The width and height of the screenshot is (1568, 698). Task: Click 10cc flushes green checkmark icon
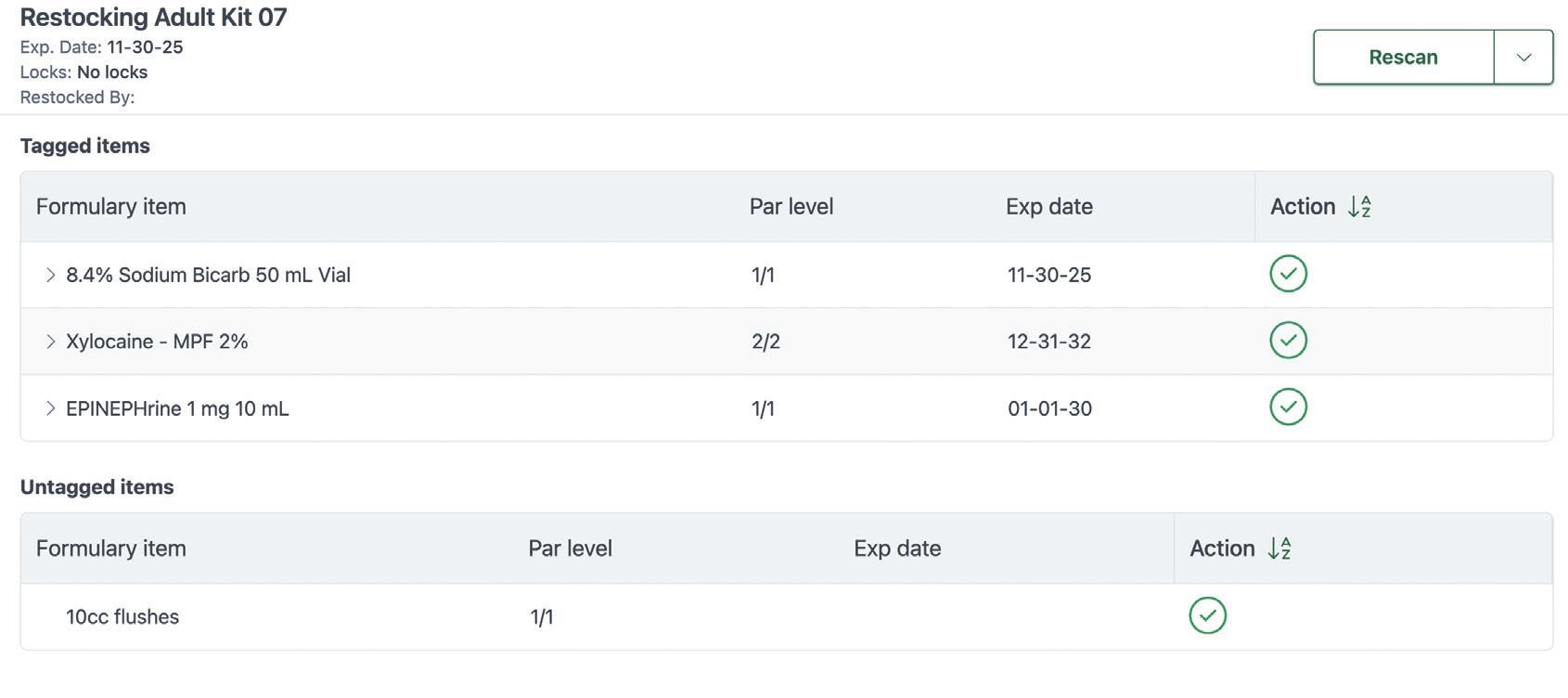click(x=1207, y=615)
